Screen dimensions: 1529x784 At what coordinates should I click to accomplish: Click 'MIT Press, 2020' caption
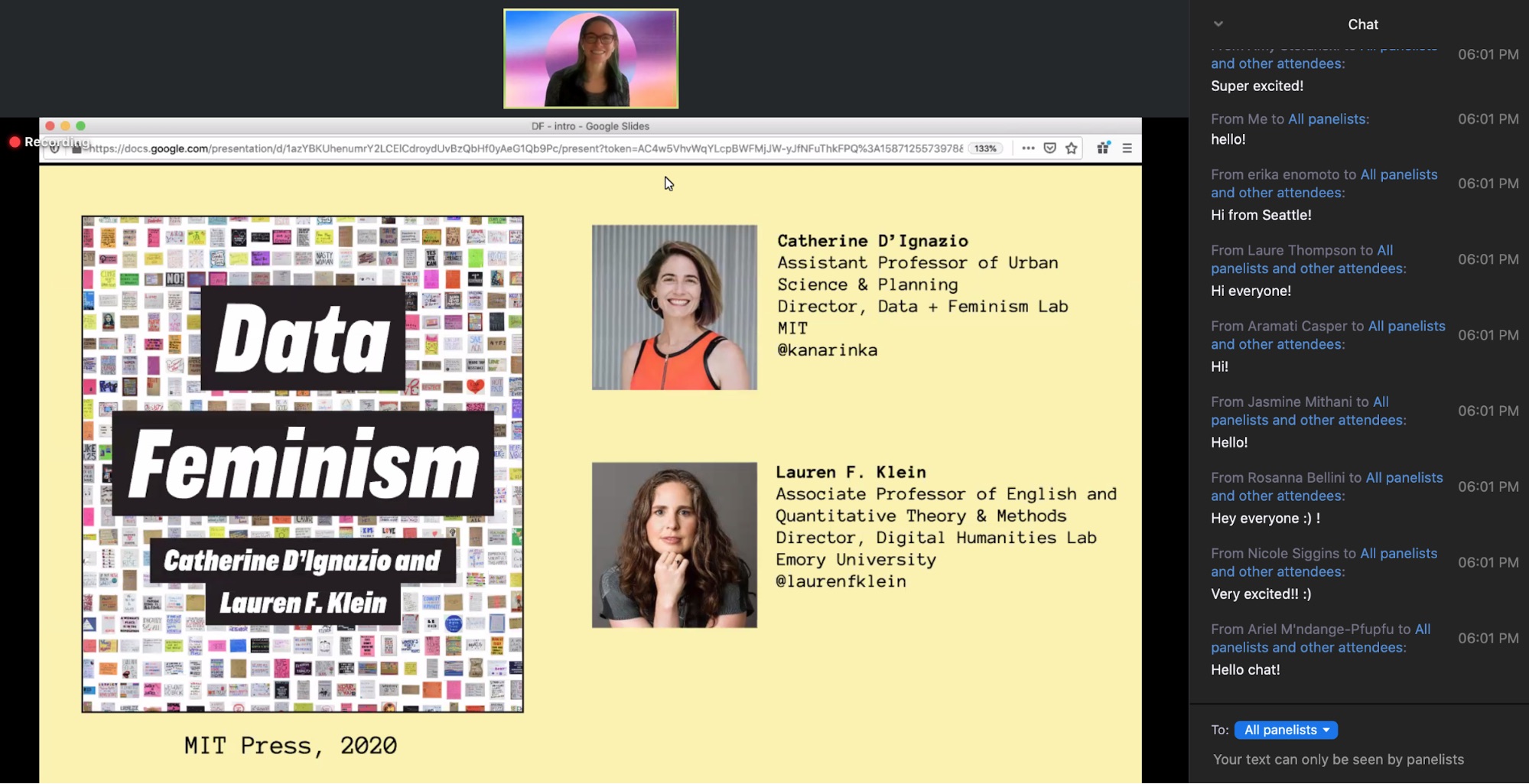[291, 745]
